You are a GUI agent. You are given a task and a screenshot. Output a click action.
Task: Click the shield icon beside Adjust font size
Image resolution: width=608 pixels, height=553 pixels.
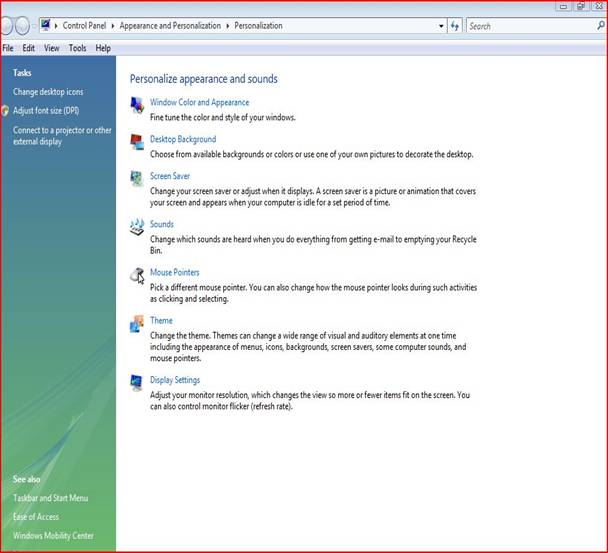pos(5,111)
